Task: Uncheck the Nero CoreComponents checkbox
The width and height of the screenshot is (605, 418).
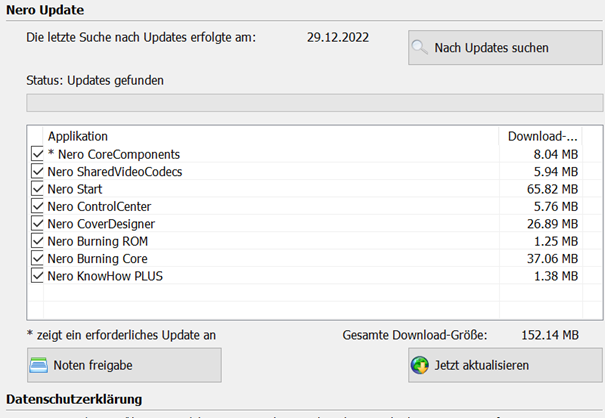Action: coord(38,155)
